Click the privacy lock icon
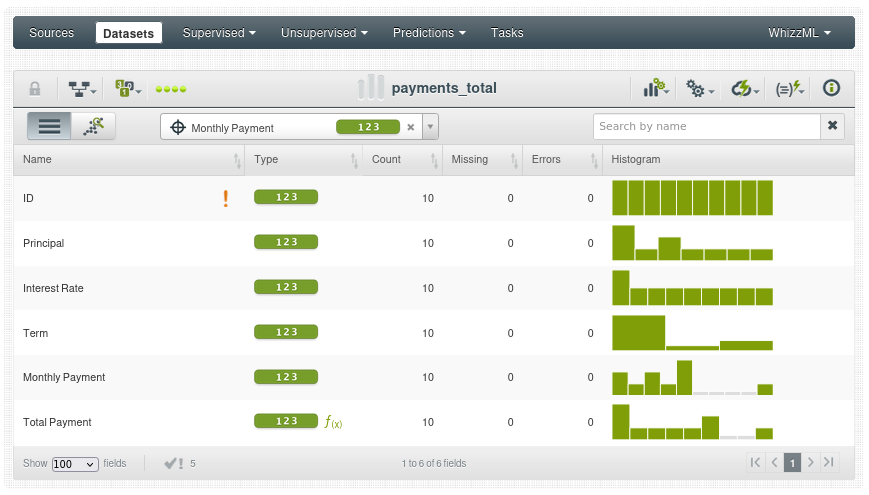The width and height of the screenshot is (869, 495). click(35, 89)
